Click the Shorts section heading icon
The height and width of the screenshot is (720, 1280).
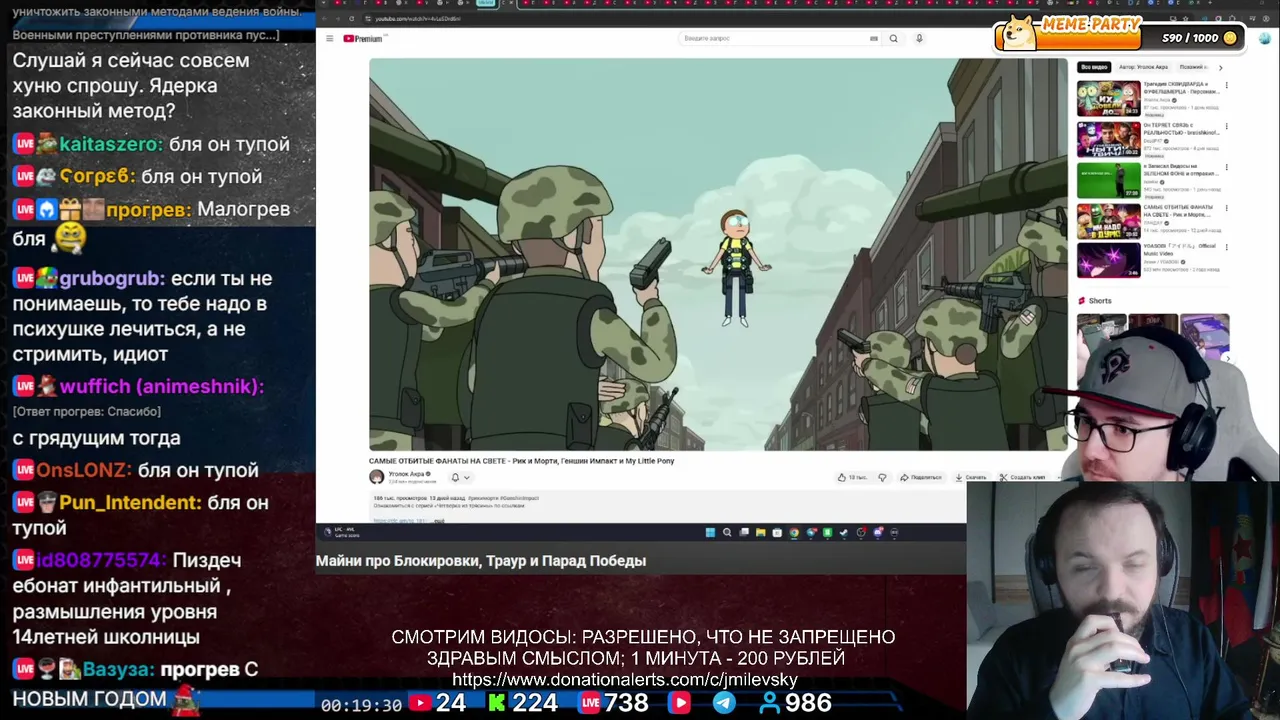(x=1081, y=300)
